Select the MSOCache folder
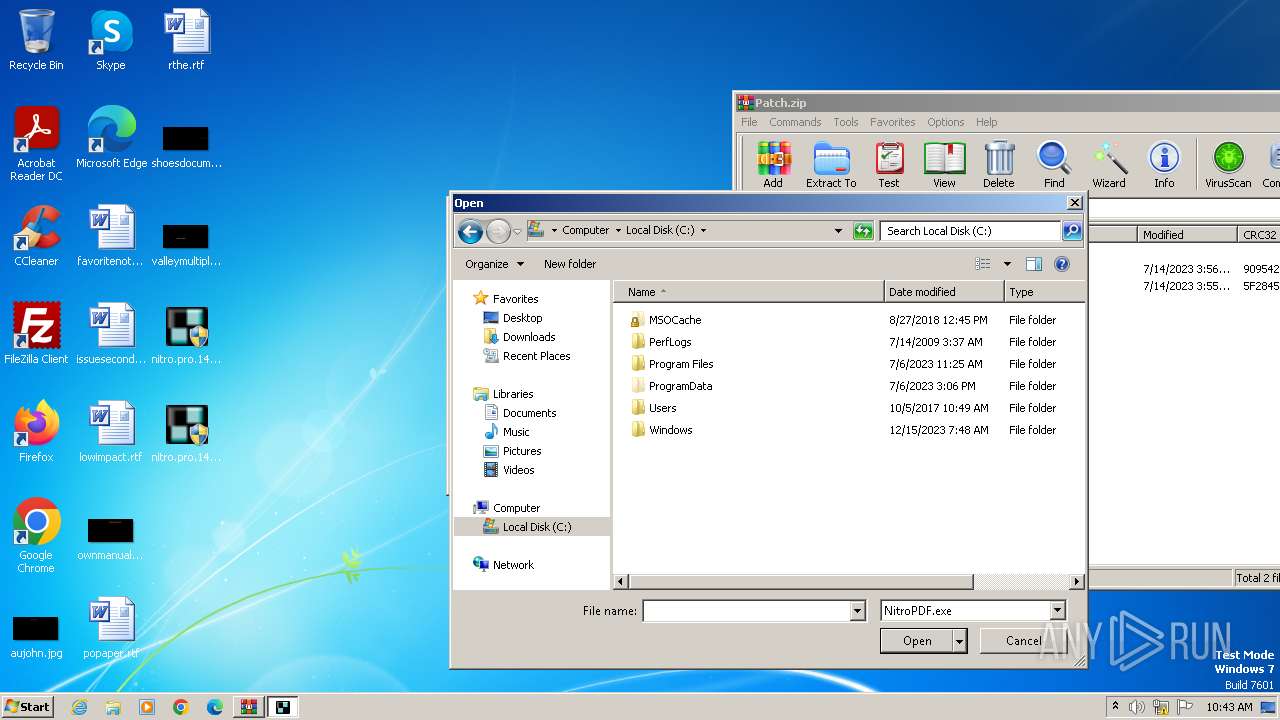Image resolution: width=1280 pixels, height=720 pixels. click(x=675, y=320)
